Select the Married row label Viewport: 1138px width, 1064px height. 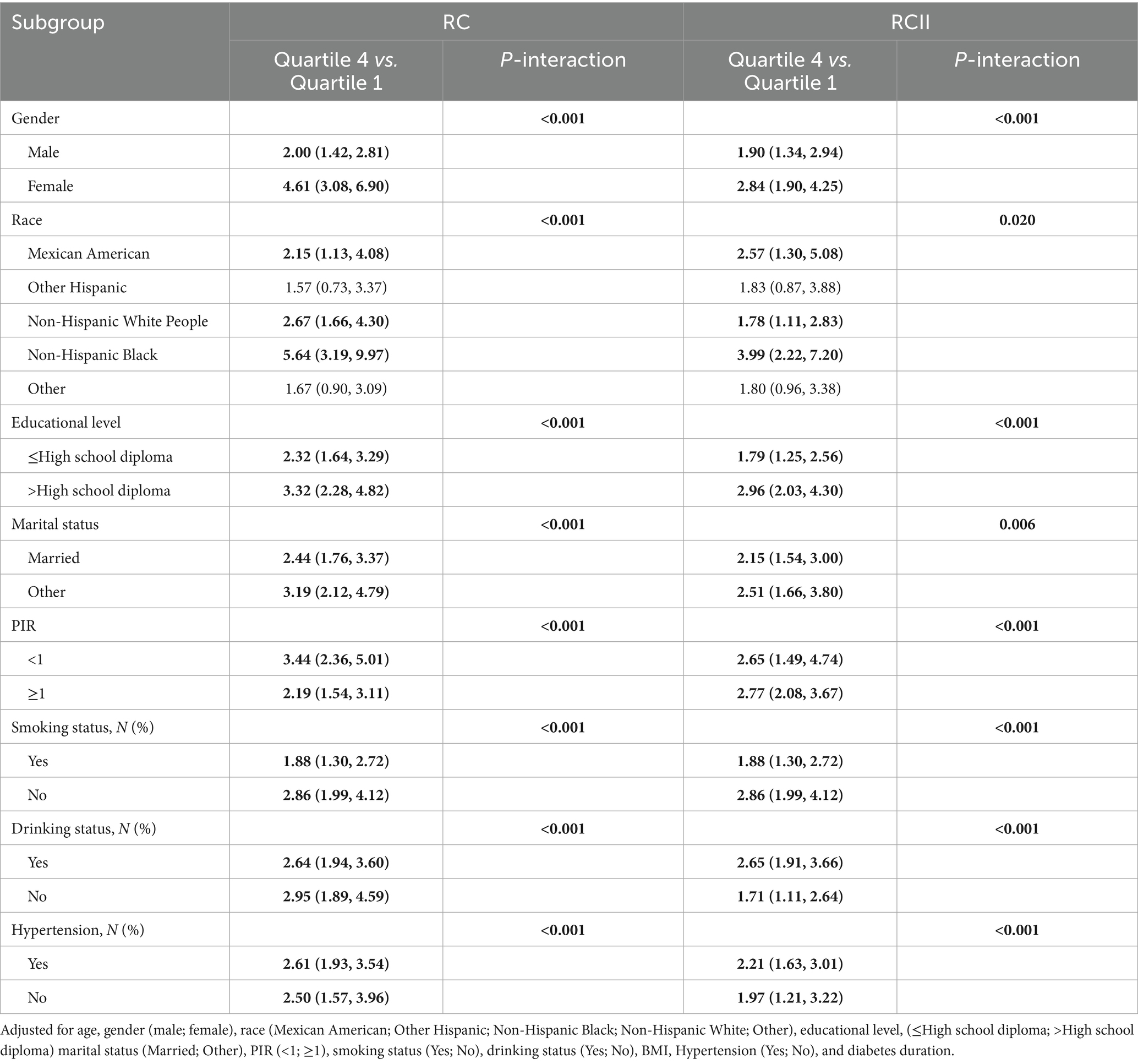[53, 558]
